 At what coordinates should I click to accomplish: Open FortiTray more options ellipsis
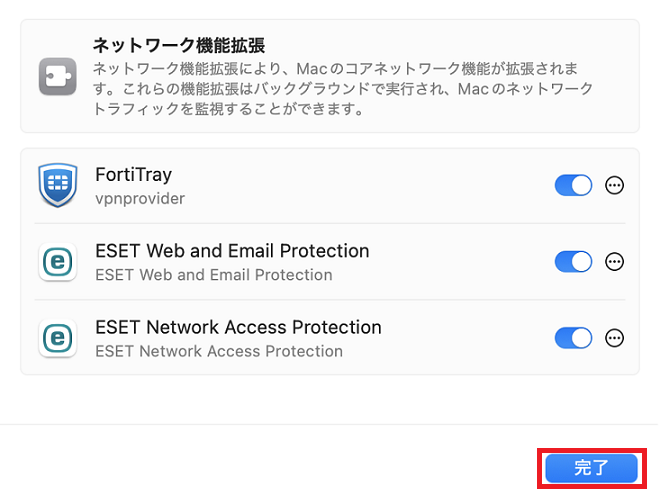615,185
